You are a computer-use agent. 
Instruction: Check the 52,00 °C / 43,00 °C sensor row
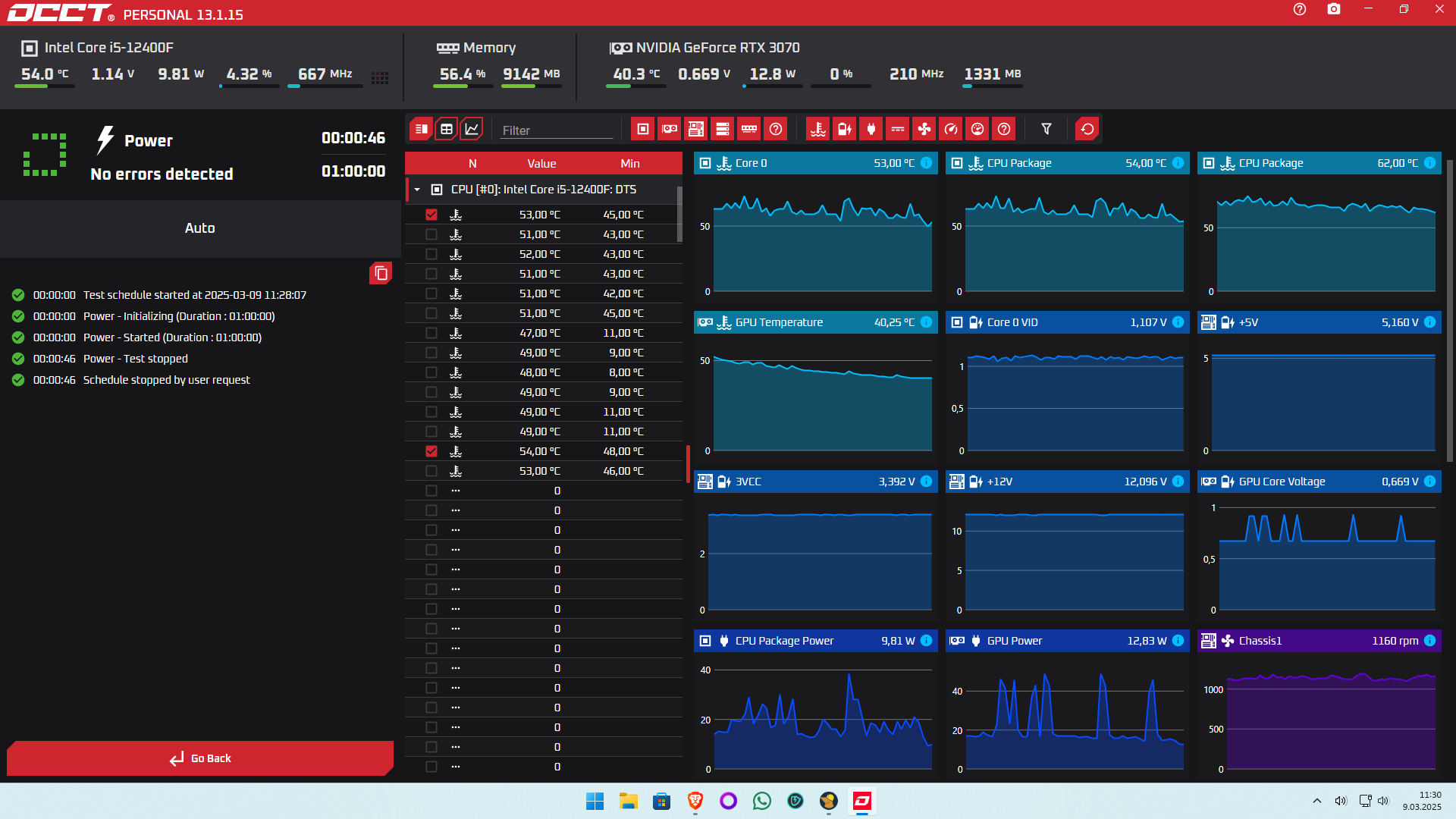(431, 254)
